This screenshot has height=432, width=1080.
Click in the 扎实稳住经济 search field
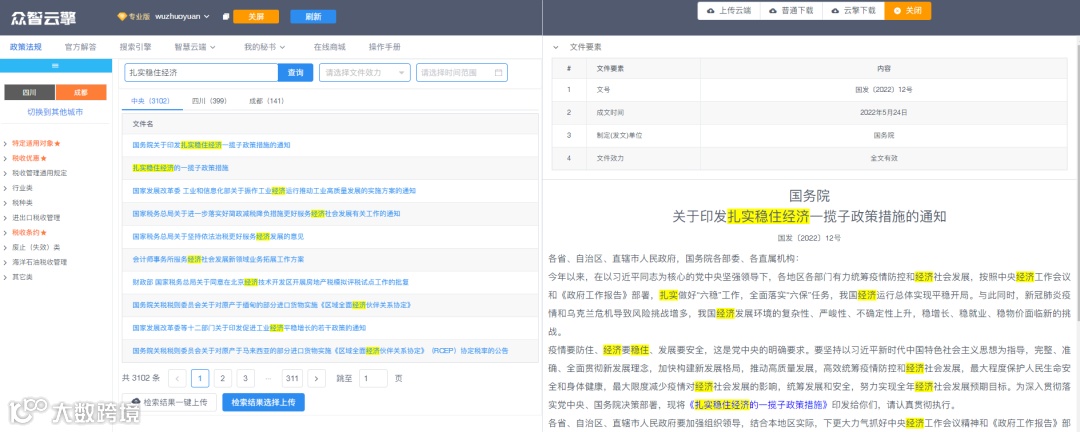tap(201, 72)
